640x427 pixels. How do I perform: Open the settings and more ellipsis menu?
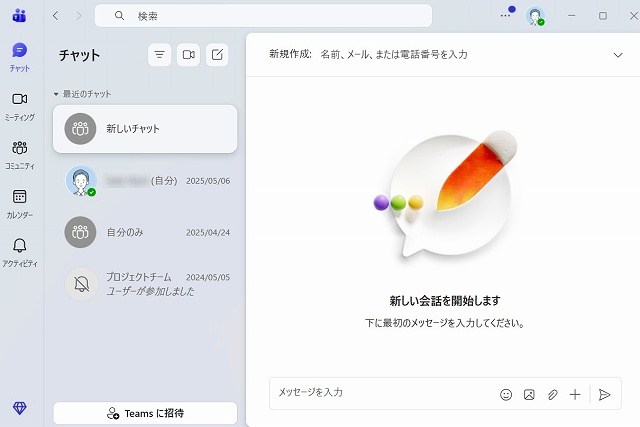(505, 16)
